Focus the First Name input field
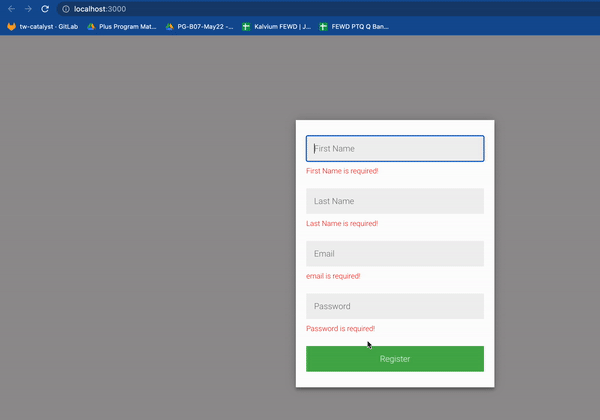The image size is (600, 420). pyautogui.click(x=395, y=148)
